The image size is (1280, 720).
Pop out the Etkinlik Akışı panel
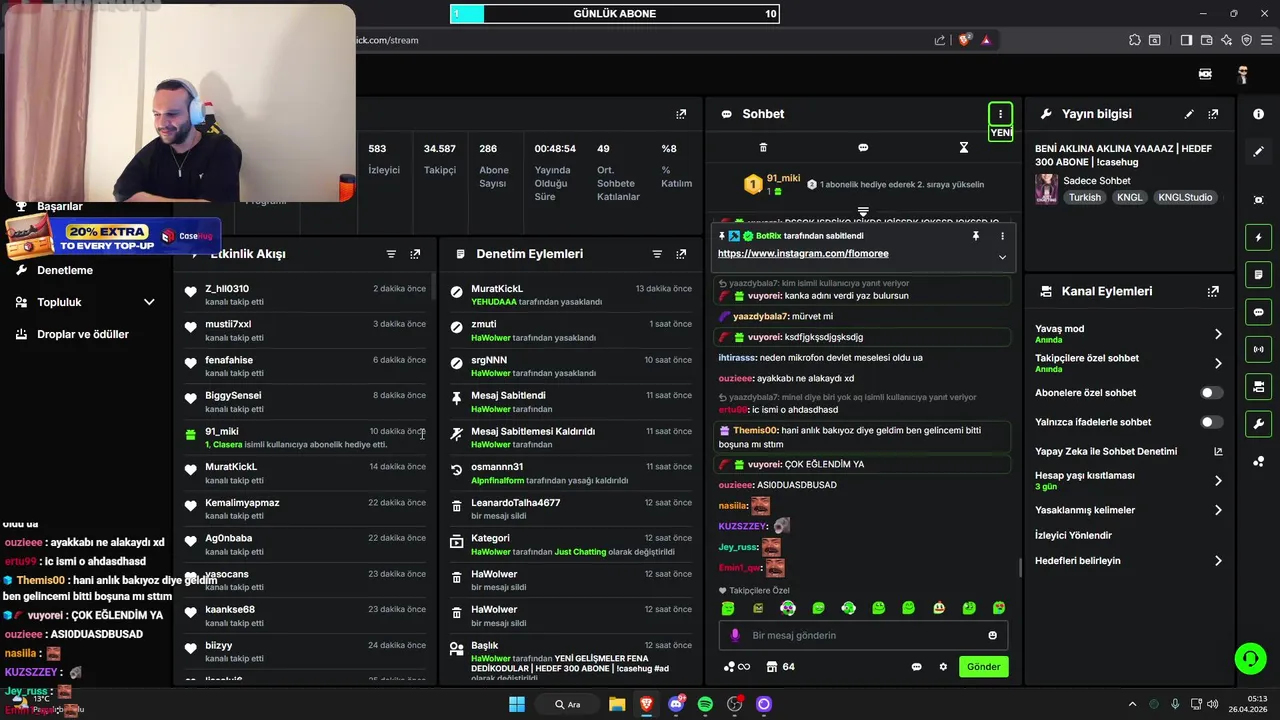[x=415, y=254]
